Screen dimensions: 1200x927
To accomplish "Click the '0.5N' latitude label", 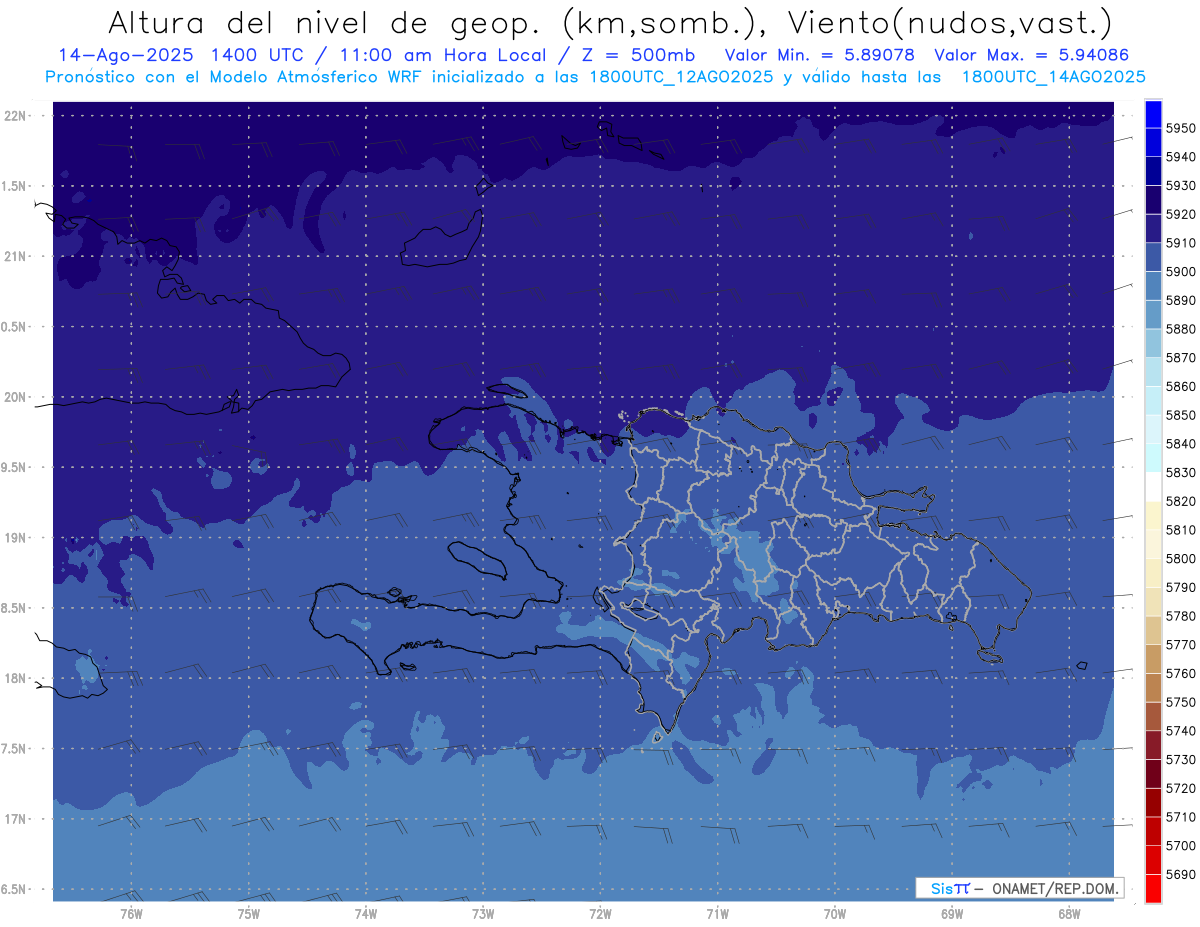I will pyautogui.click(x=15, y=327).
